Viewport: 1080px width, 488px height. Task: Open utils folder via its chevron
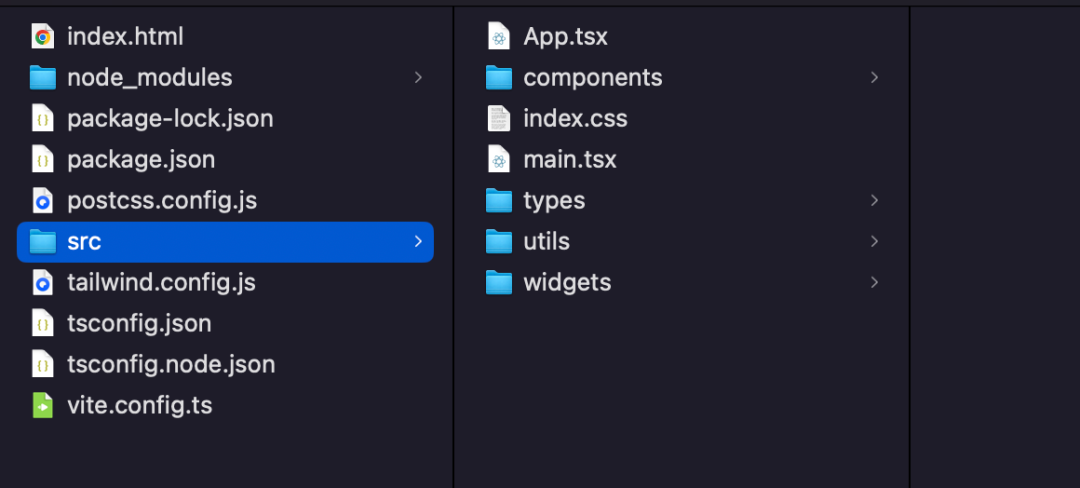[874, 242]
